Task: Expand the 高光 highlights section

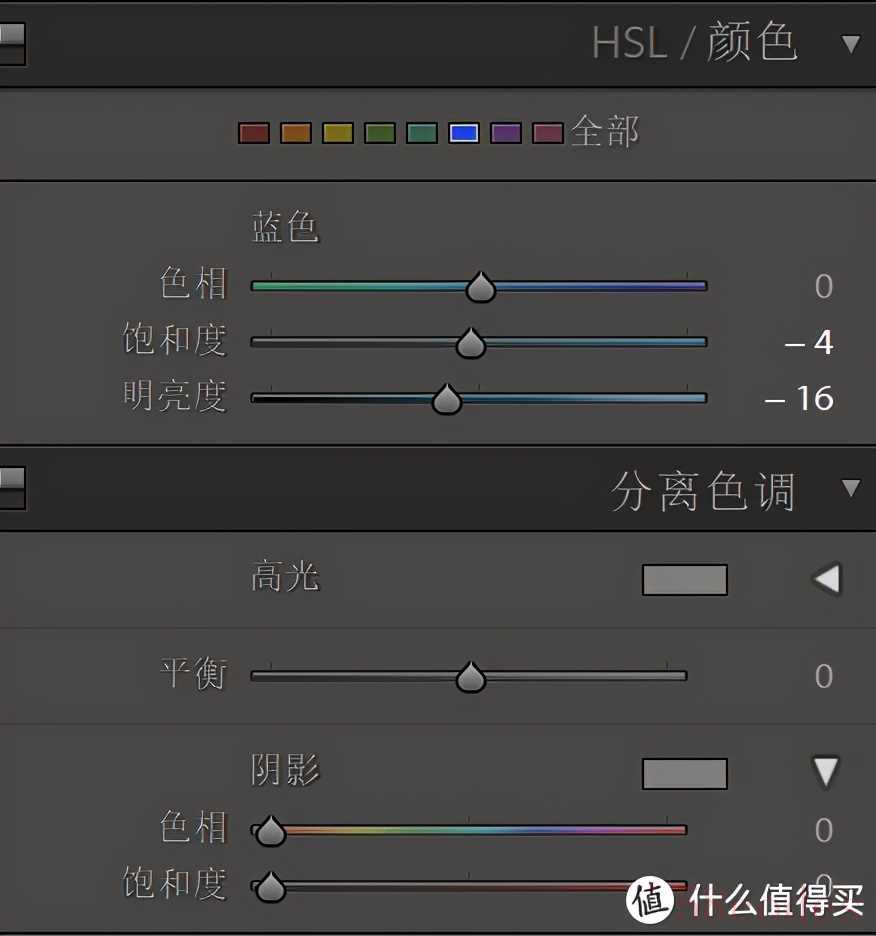Action: click(x=826, y=579)
